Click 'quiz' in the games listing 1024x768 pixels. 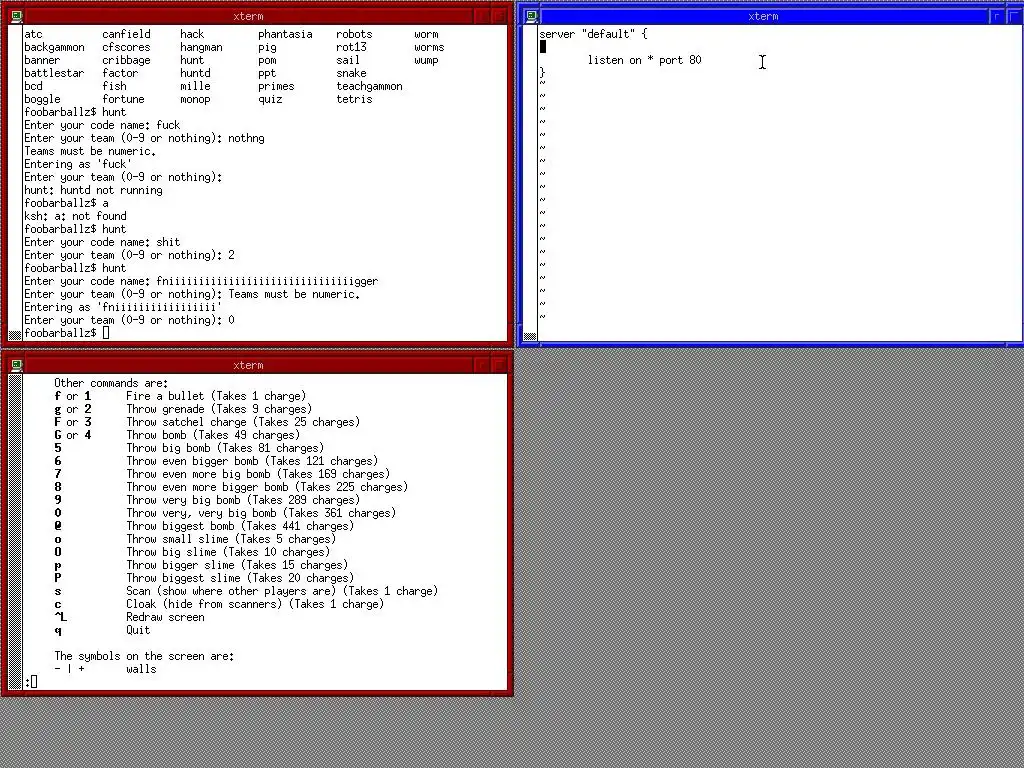point(270,99)
